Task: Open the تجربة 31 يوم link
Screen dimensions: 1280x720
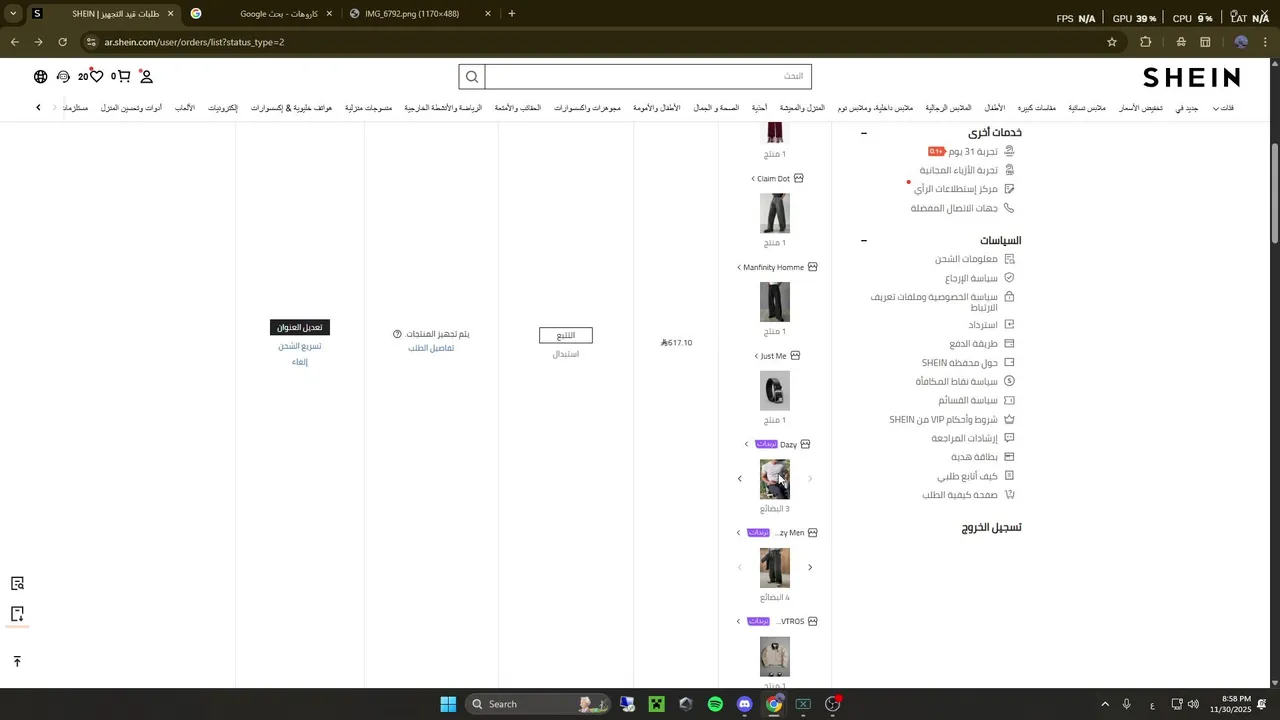Action: pos(973,152)
